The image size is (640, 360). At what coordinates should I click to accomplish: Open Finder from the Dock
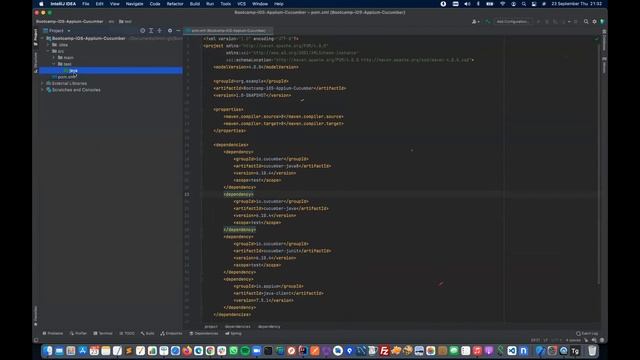click(x=48, y=351)
